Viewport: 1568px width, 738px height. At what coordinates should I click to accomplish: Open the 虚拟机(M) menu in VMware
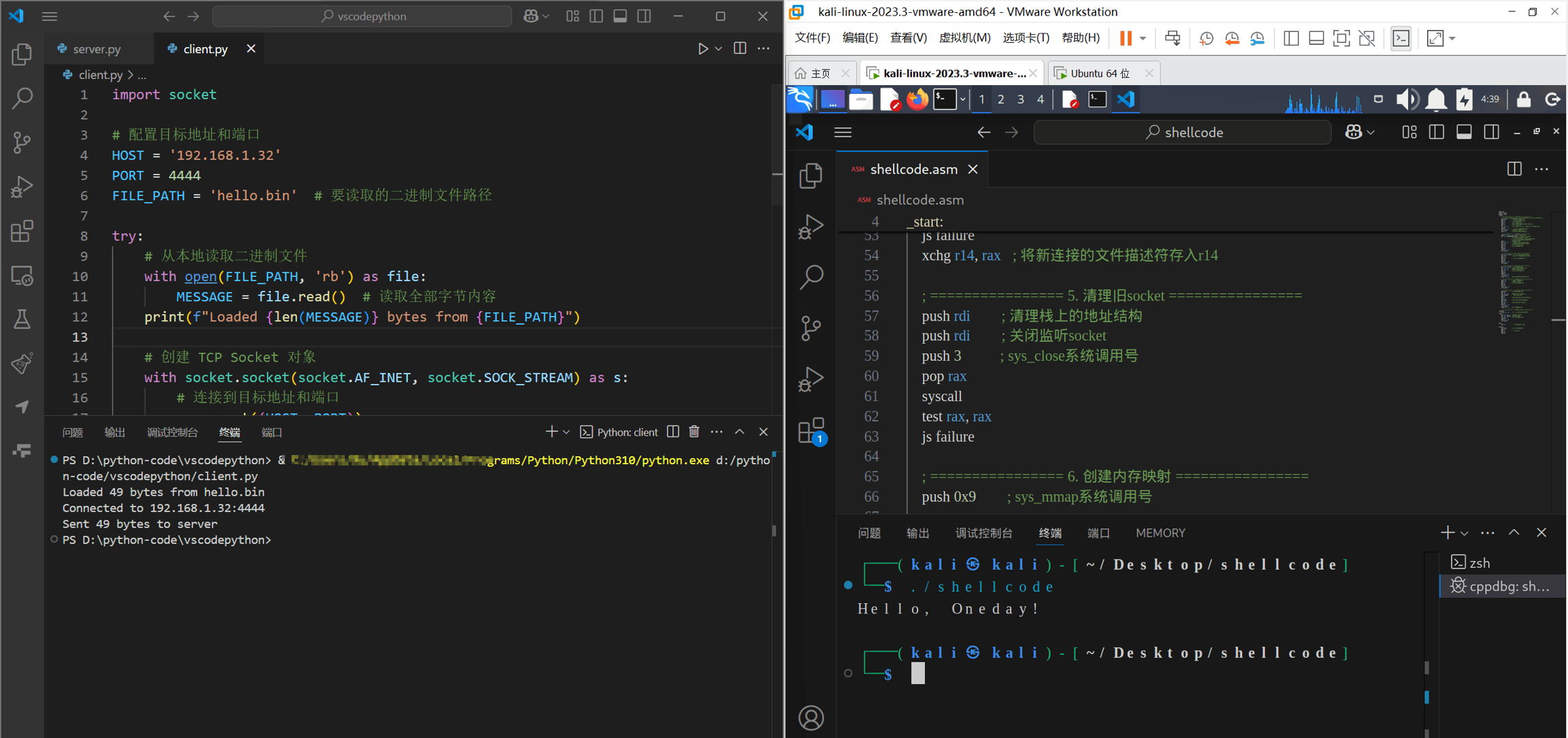coord(964,38)
